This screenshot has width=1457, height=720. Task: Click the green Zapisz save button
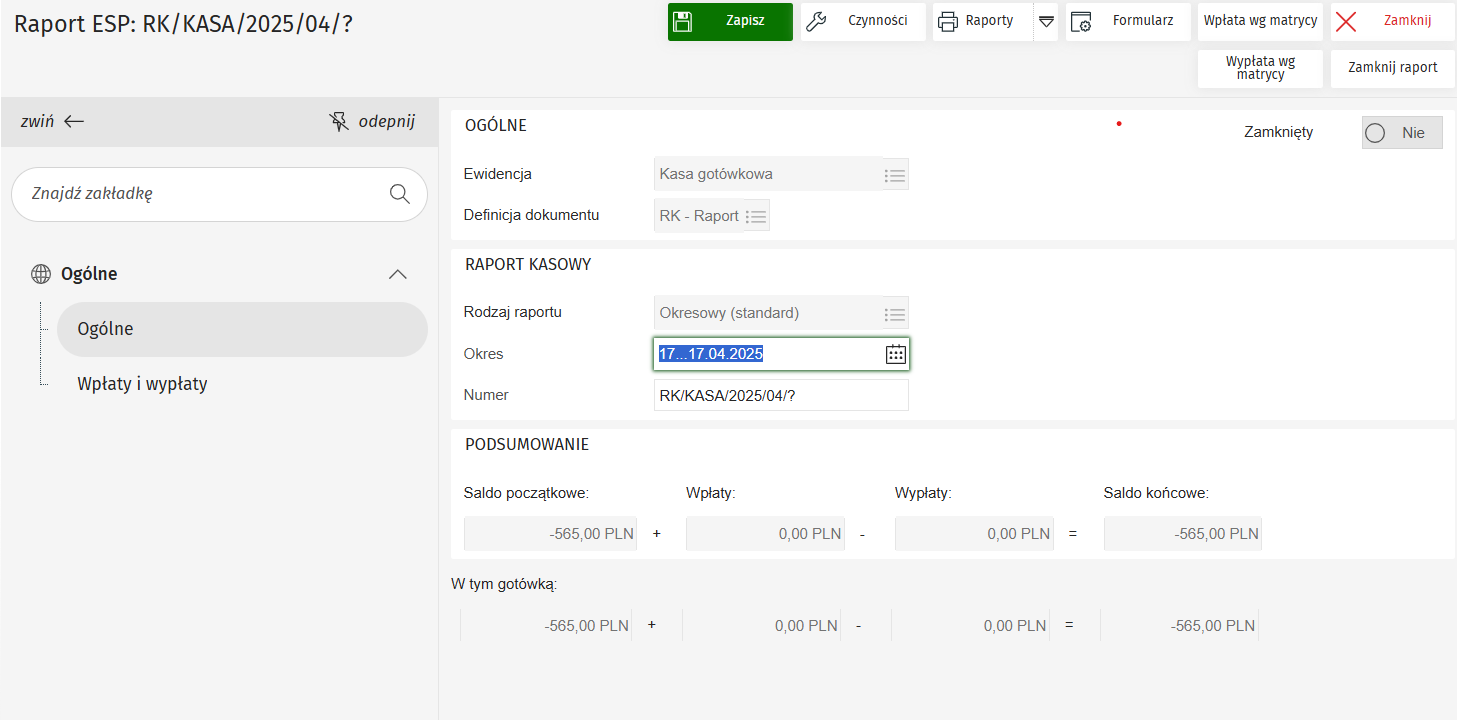click(x=729, y=21)
